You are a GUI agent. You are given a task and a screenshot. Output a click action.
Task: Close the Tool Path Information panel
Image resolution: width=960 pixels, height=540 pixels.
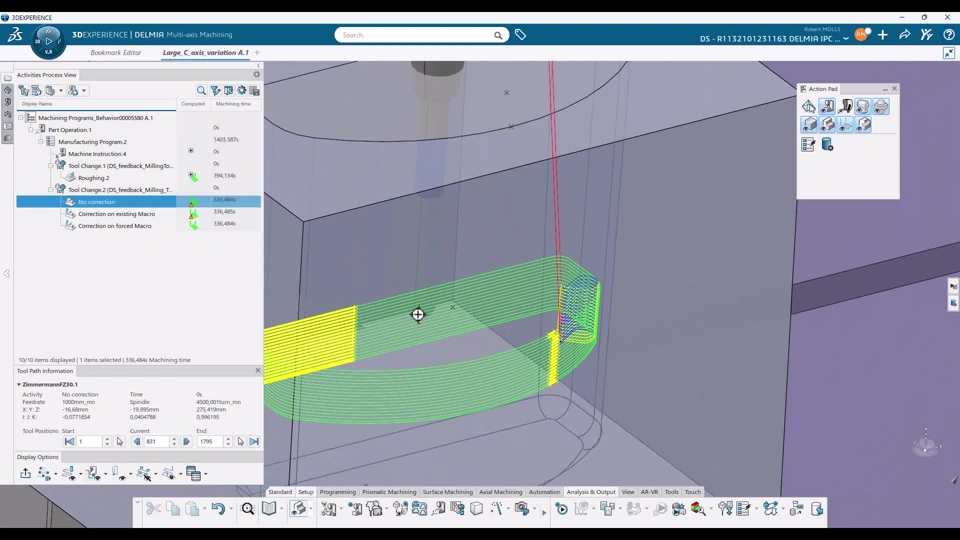(257, 371)
